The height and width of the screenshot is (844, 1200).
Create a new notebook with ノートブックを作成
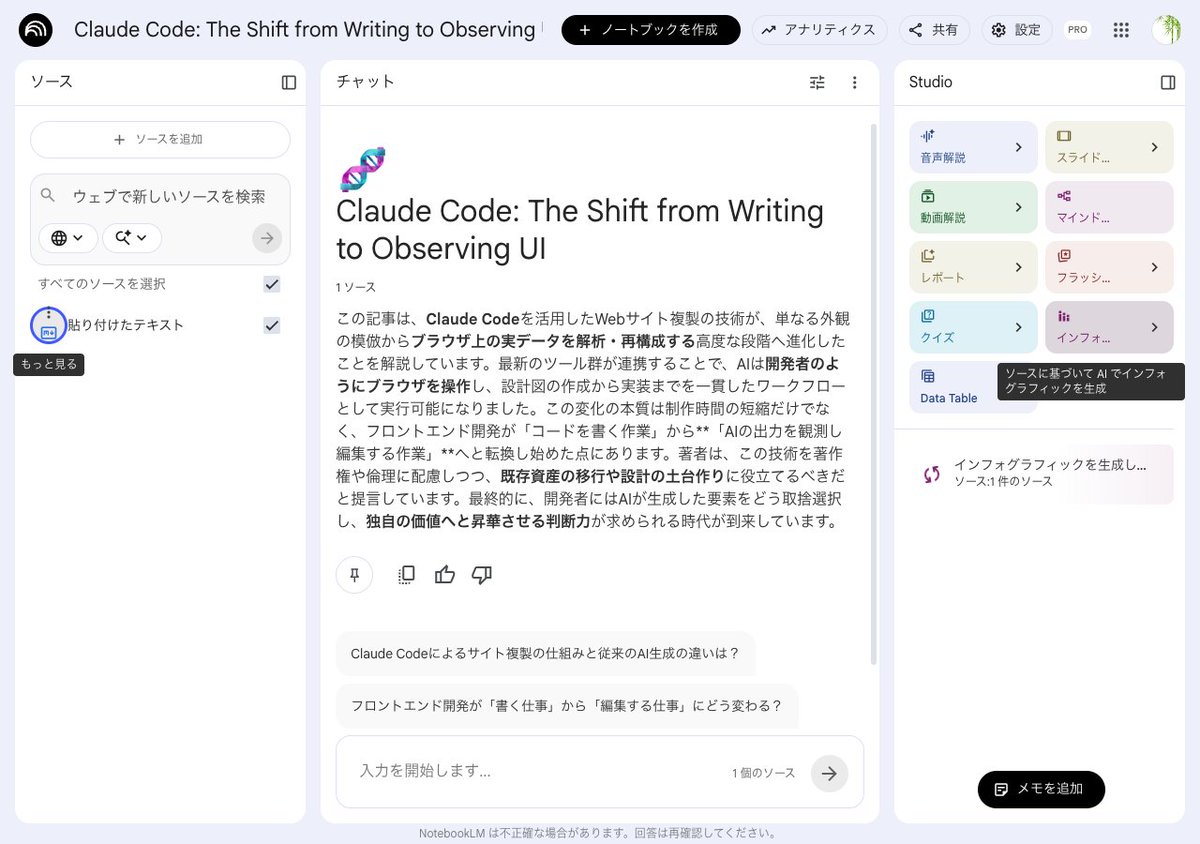pyautogui.click(x=651, y=30)
